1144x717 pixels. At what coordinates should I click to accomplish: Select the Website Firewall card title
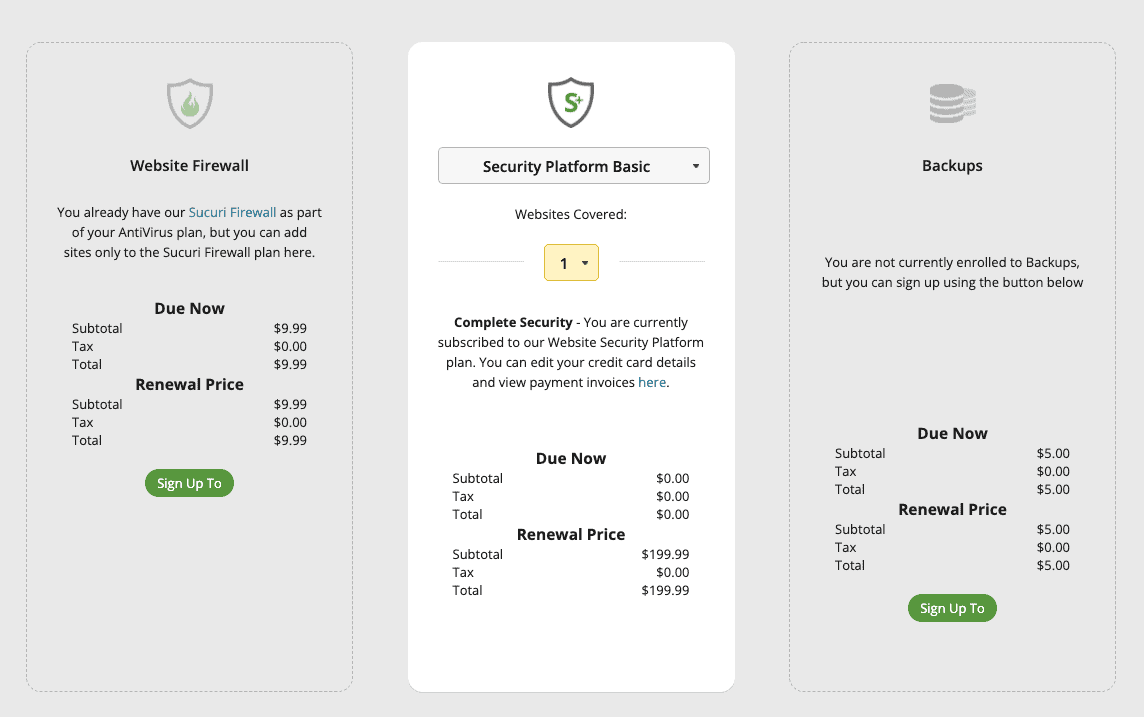point(190,166)
